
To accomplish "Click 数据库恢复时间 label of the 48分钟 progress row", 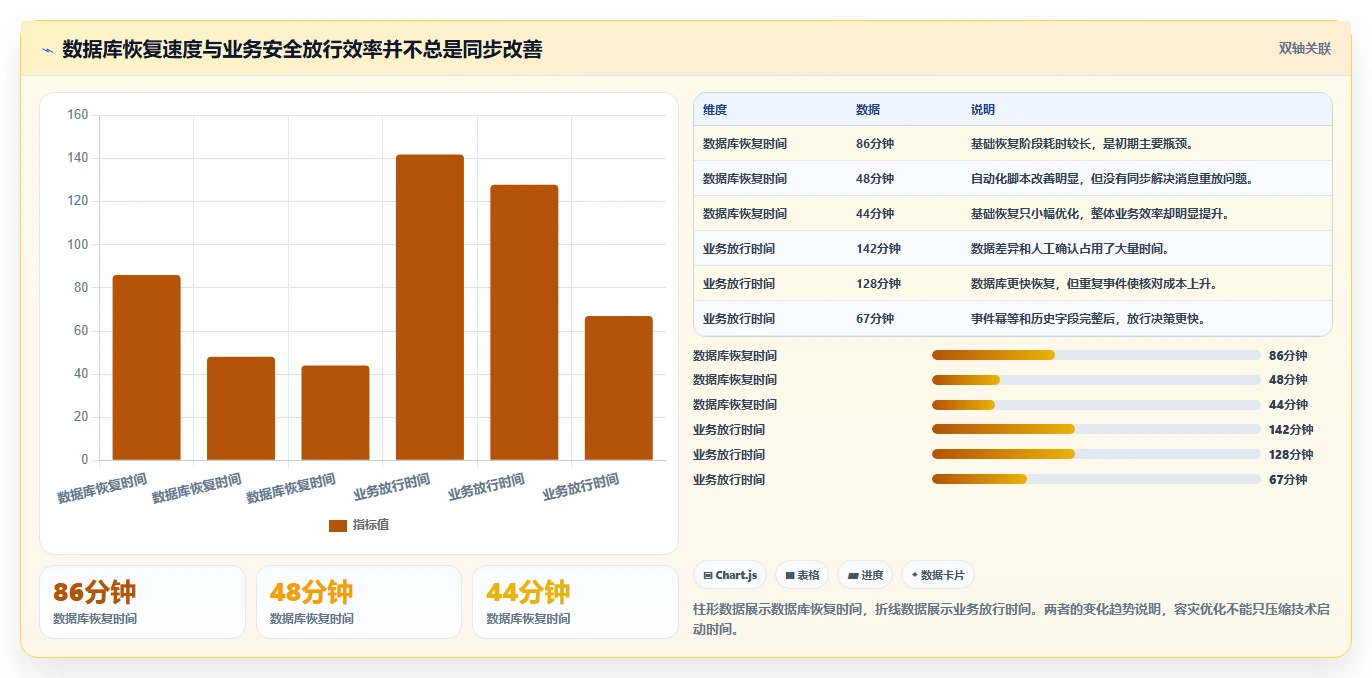I will 735,380.
